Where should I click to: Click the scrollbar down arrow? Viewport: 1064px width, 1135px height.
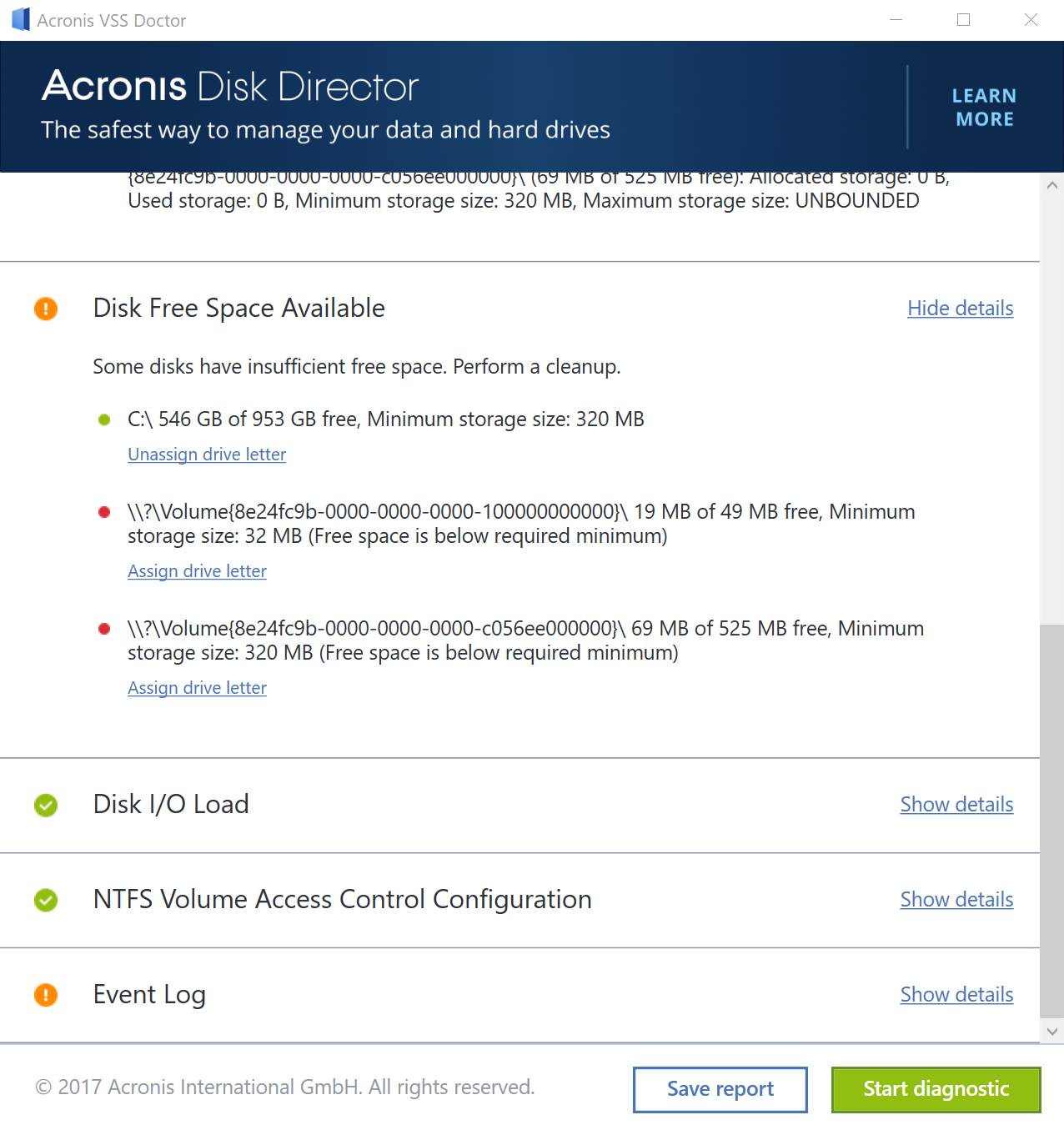[x=1052, y=1032]
